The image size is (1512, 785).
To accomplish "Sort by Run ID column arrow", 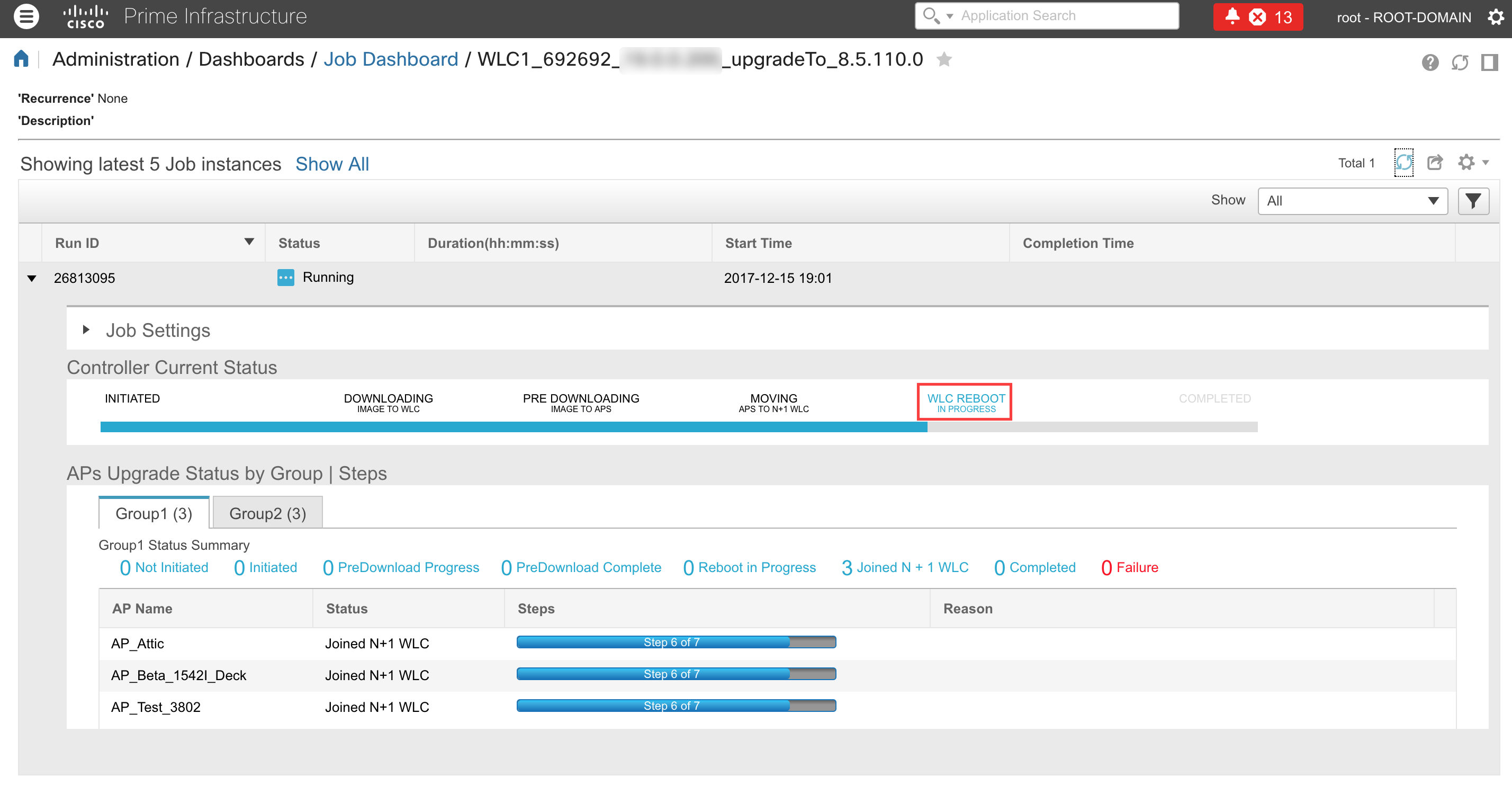I will pyautogui.click(x=249, y=242).
